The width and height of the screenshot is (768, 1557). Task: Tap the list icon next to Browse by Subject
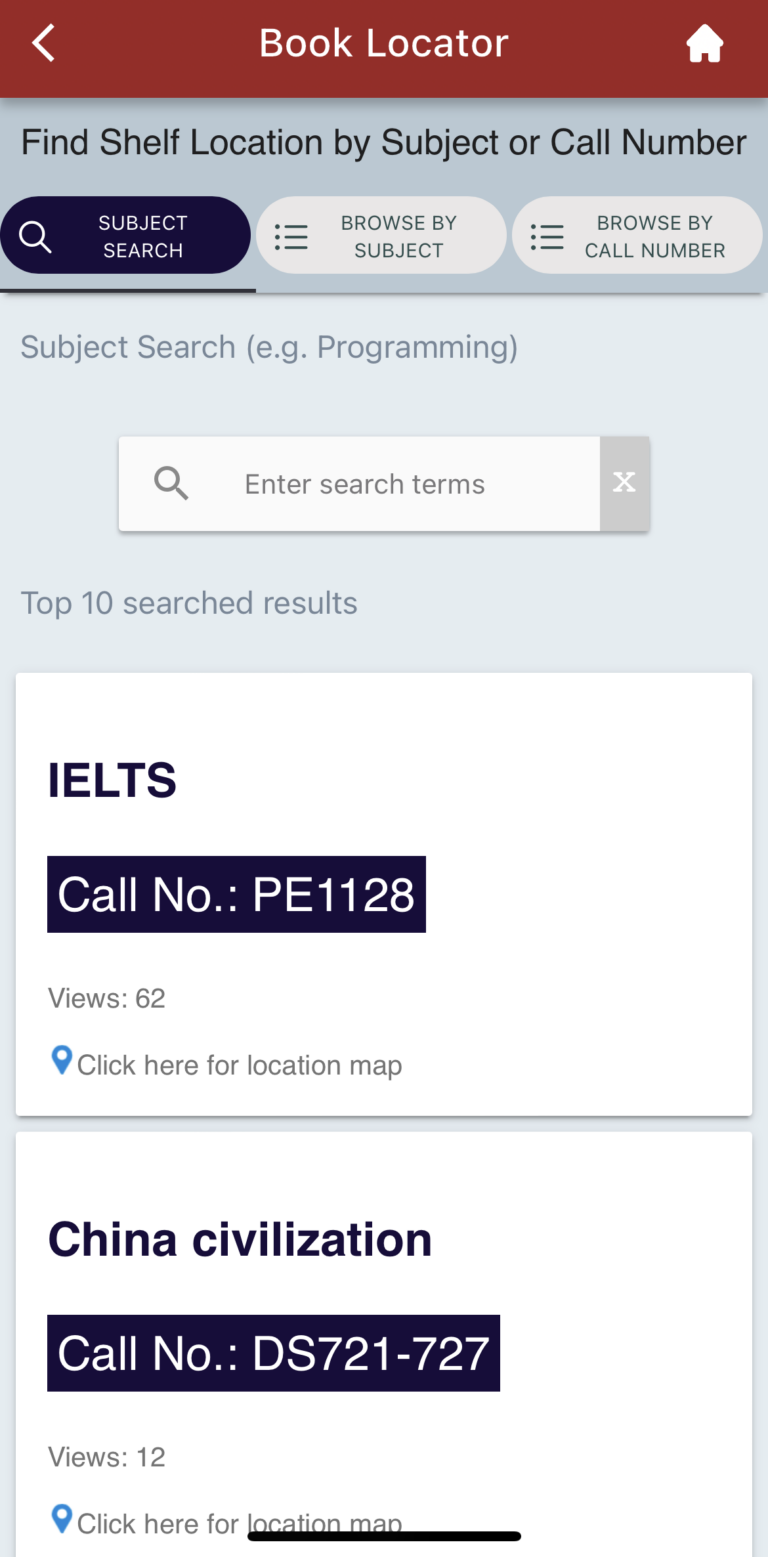coord(291,236)
